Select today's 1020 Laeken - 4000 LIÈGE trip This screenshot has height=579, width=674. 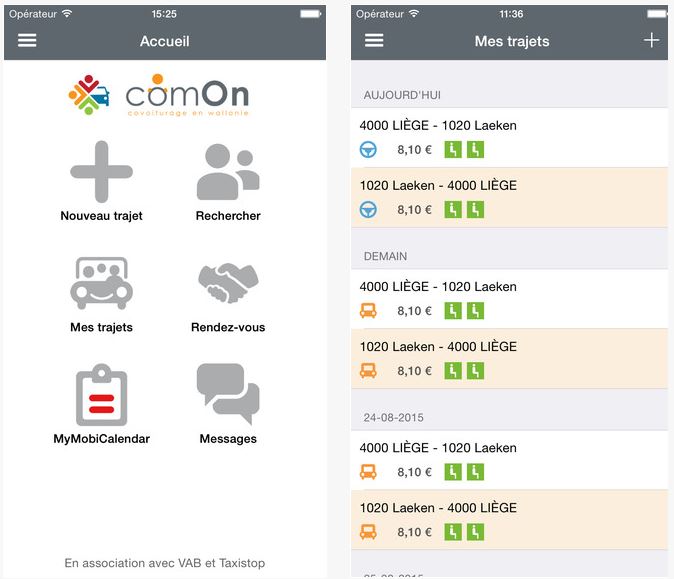click(509, 198)
